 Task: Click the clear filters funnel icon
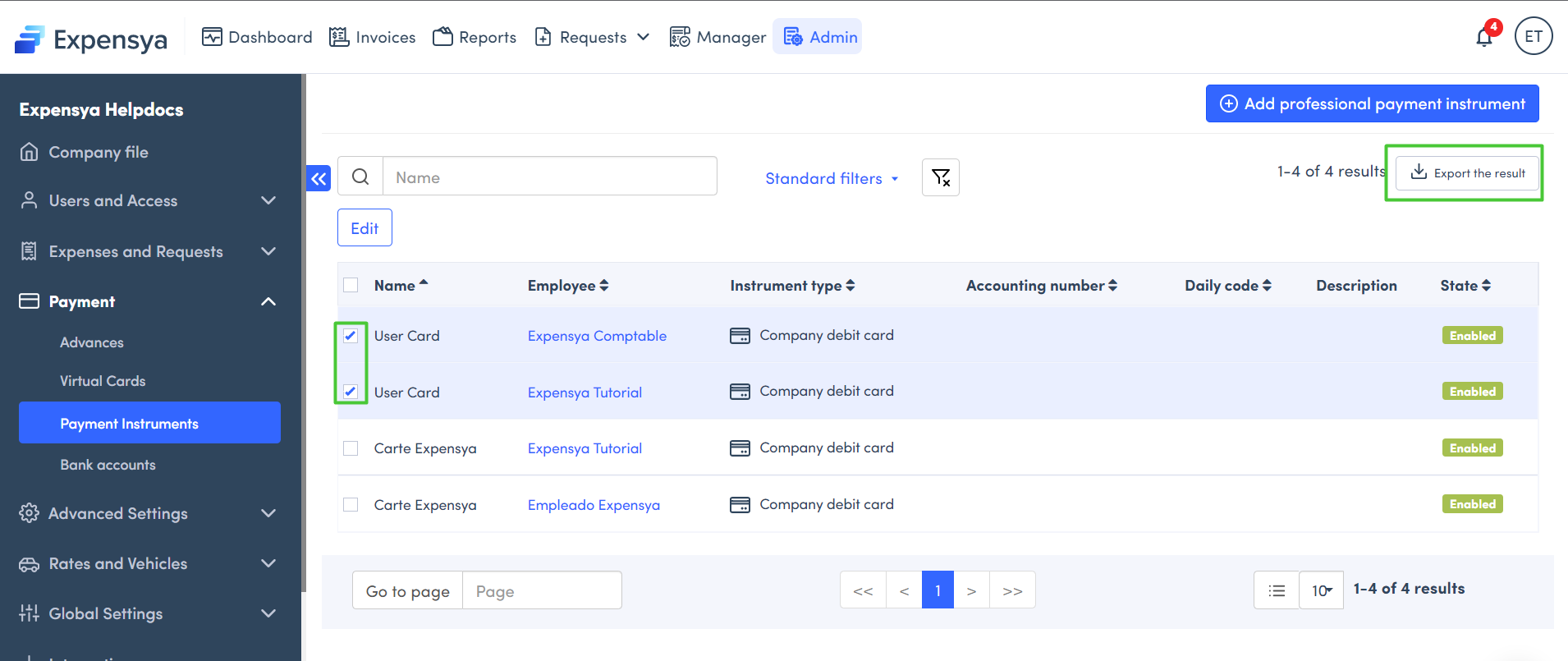coord(941,177)
